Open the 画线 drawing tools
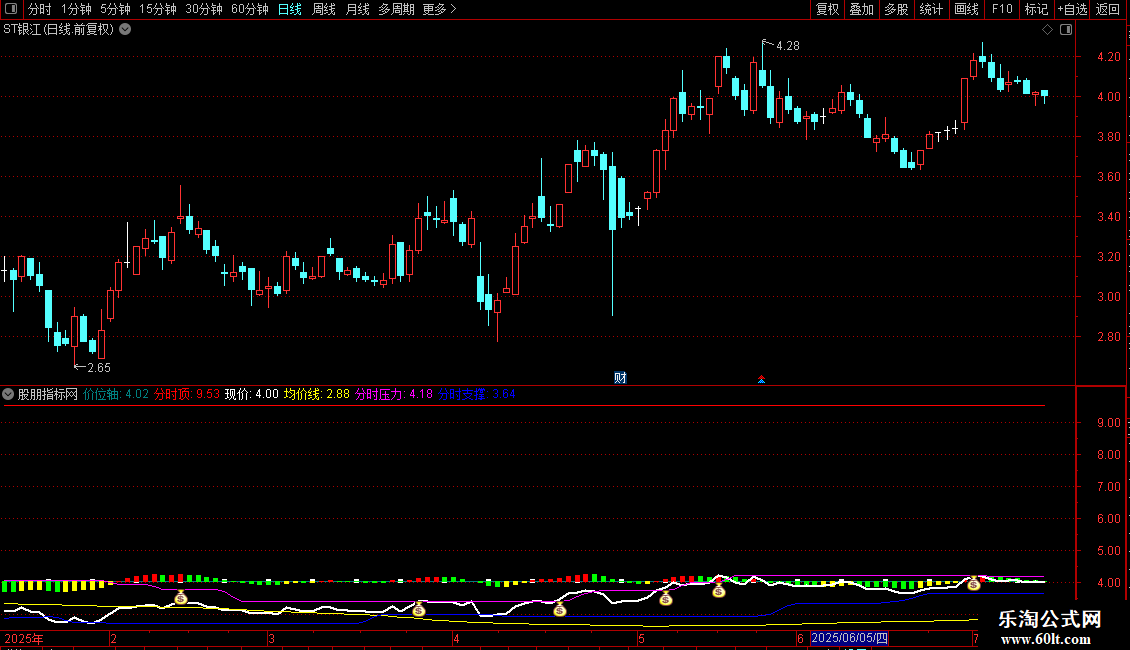This screenshot has height=650, width=1130. click(966, 9)
